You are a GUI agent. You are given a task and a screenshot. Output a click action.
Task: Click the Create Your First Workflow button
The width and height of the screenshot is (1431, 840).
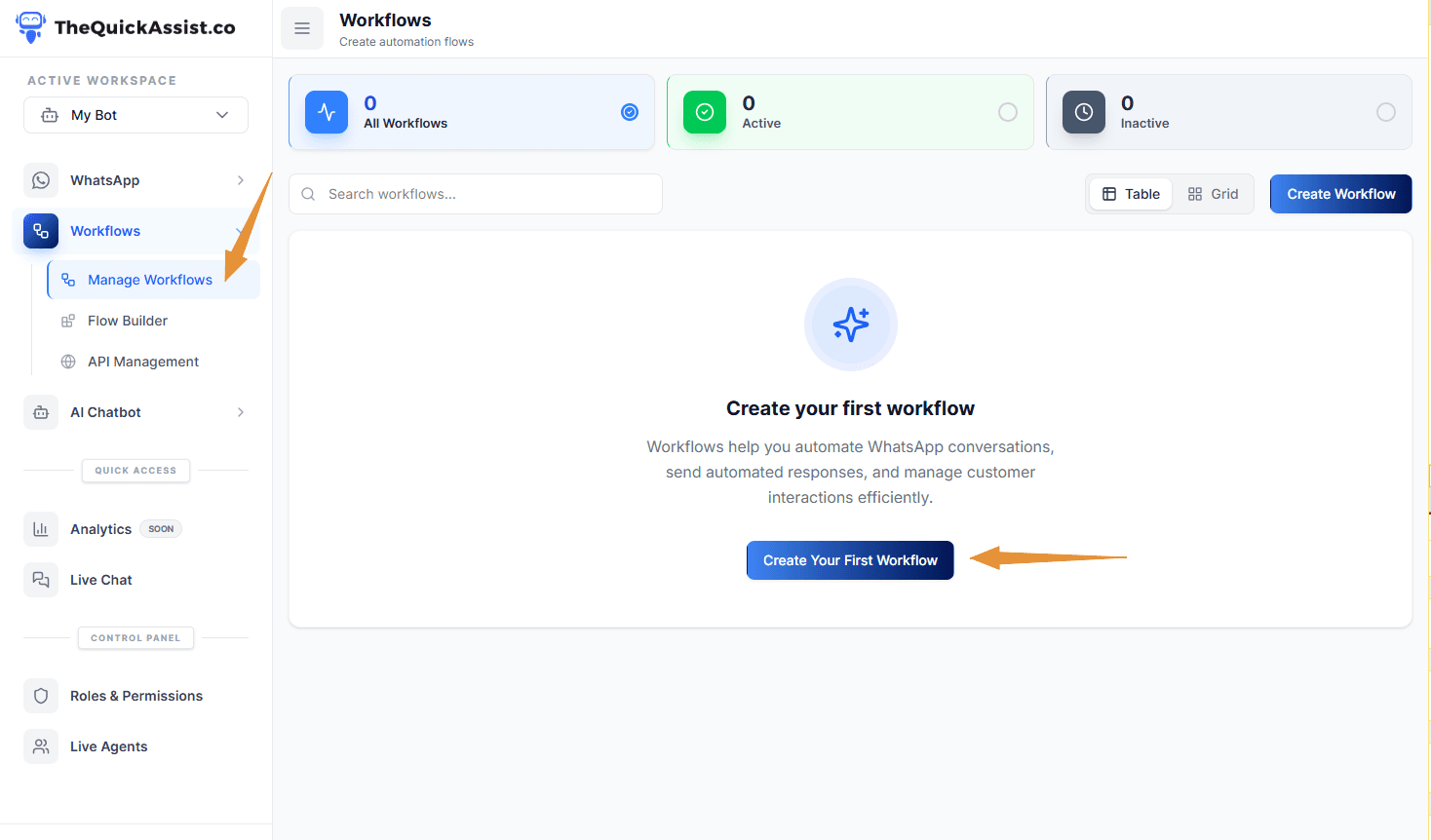tap(849, 559)
